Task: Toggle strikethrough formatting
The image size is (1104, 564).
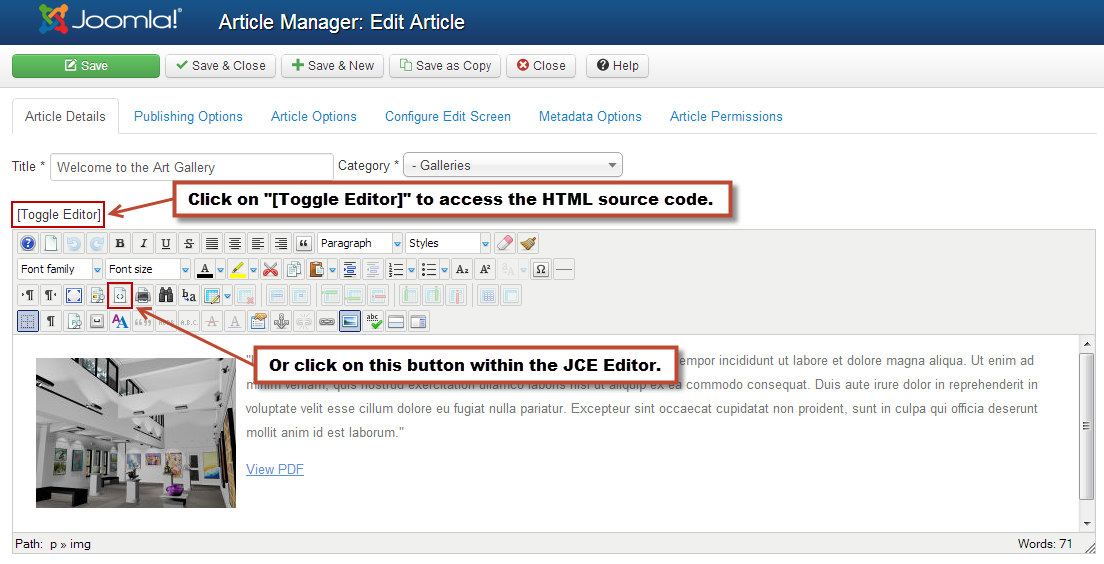Action: [189, 244]
